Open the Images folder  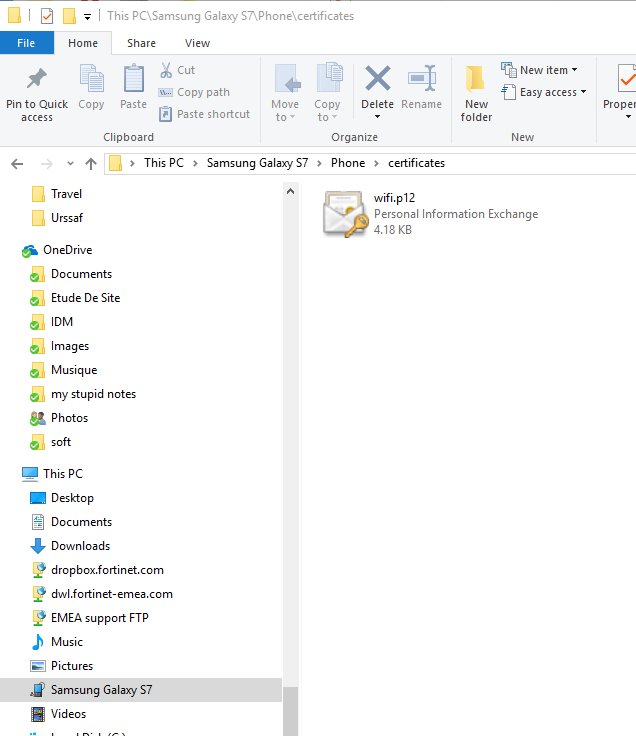click(x=69, y=346)
